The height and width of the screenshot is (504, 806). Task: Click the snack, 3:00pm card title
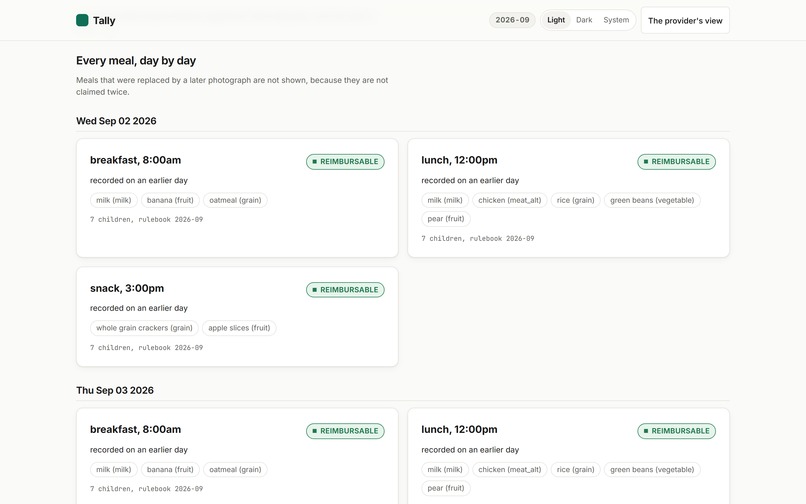click(127, 289)
